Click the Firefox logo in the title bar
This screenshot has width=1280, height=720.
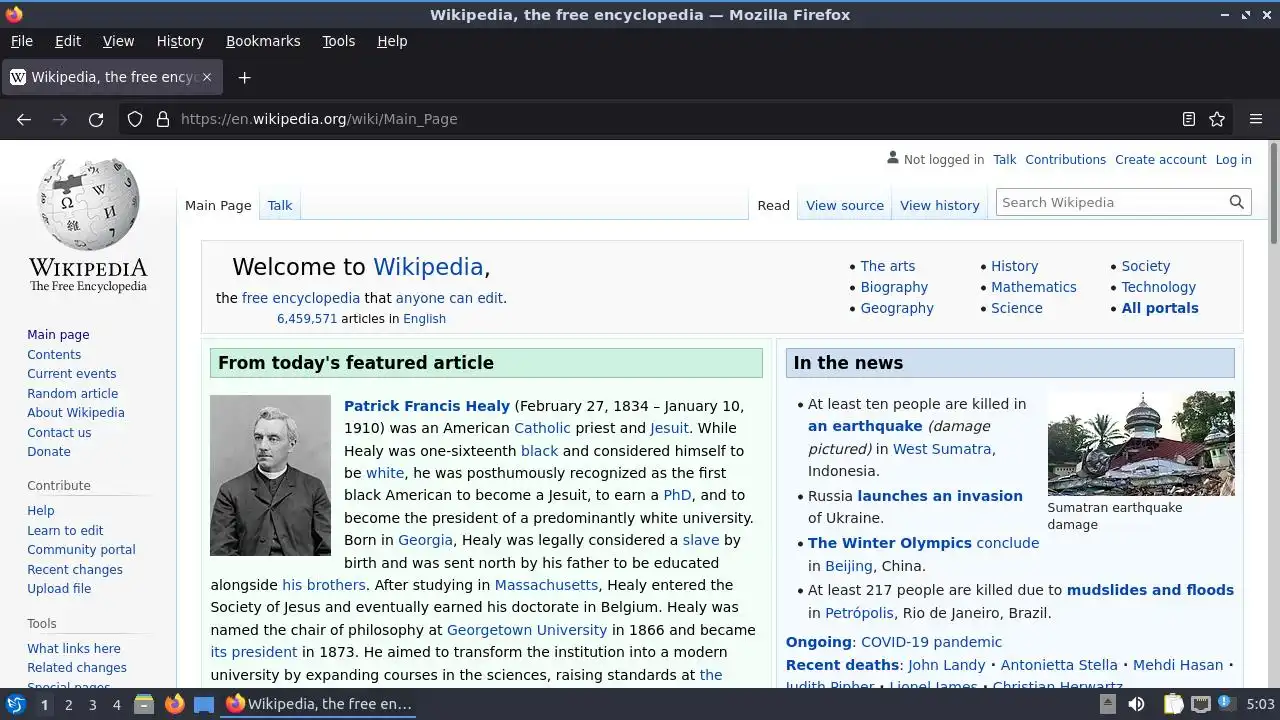click(x=13, y=14)
